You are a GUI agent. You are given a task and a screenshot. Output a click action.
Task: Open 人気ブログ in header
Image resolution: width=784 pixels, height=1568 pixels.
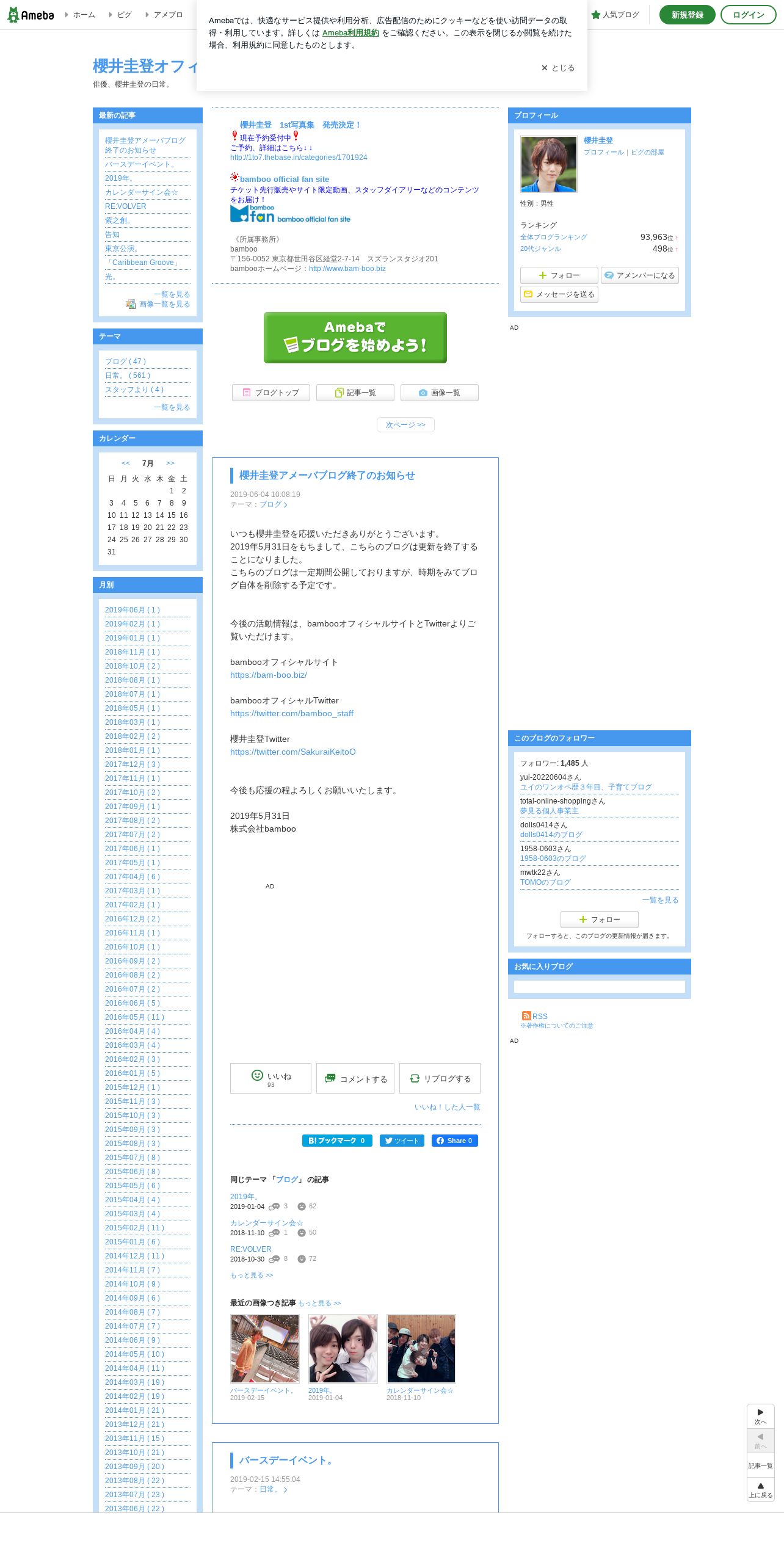pos(615,15)
